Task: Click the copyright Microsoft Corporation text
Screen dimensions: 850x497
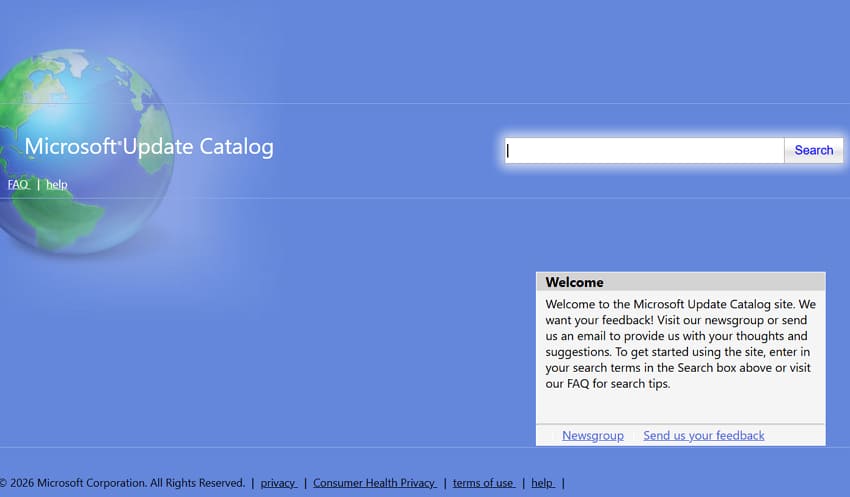Action: point(123,483)
